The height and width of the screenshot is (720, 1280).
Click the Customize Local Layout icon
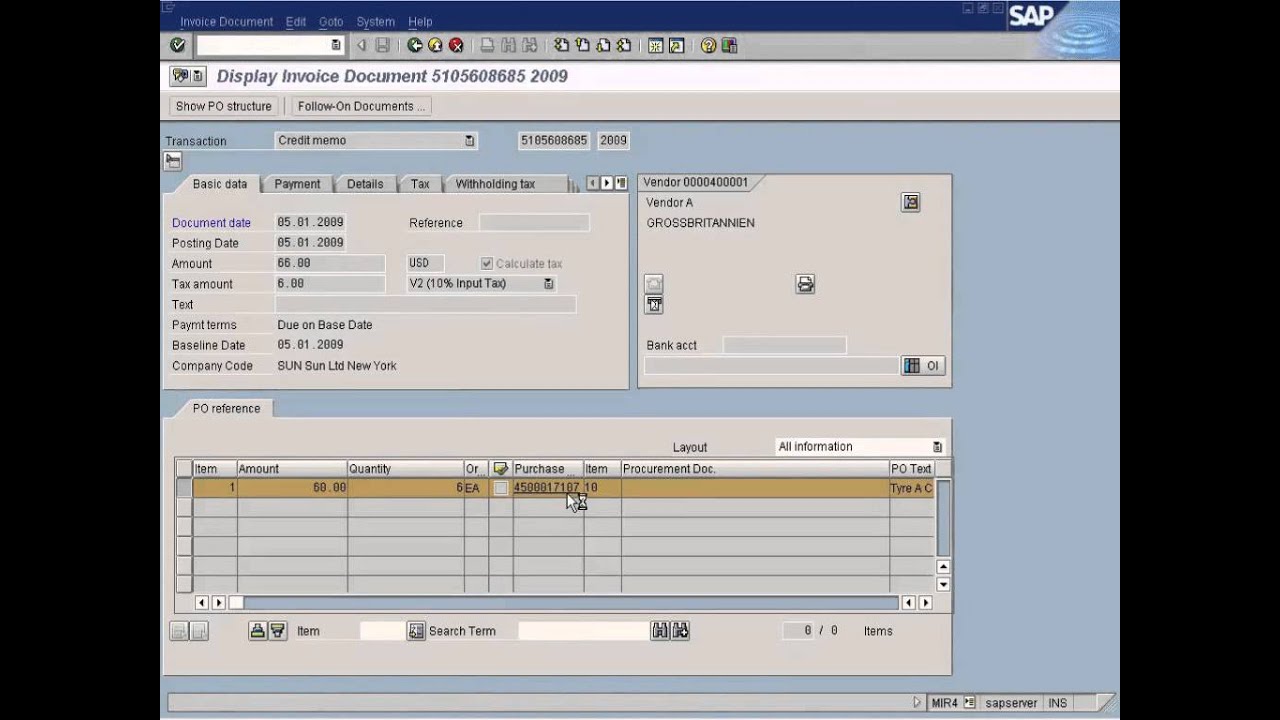pos(729,45)
